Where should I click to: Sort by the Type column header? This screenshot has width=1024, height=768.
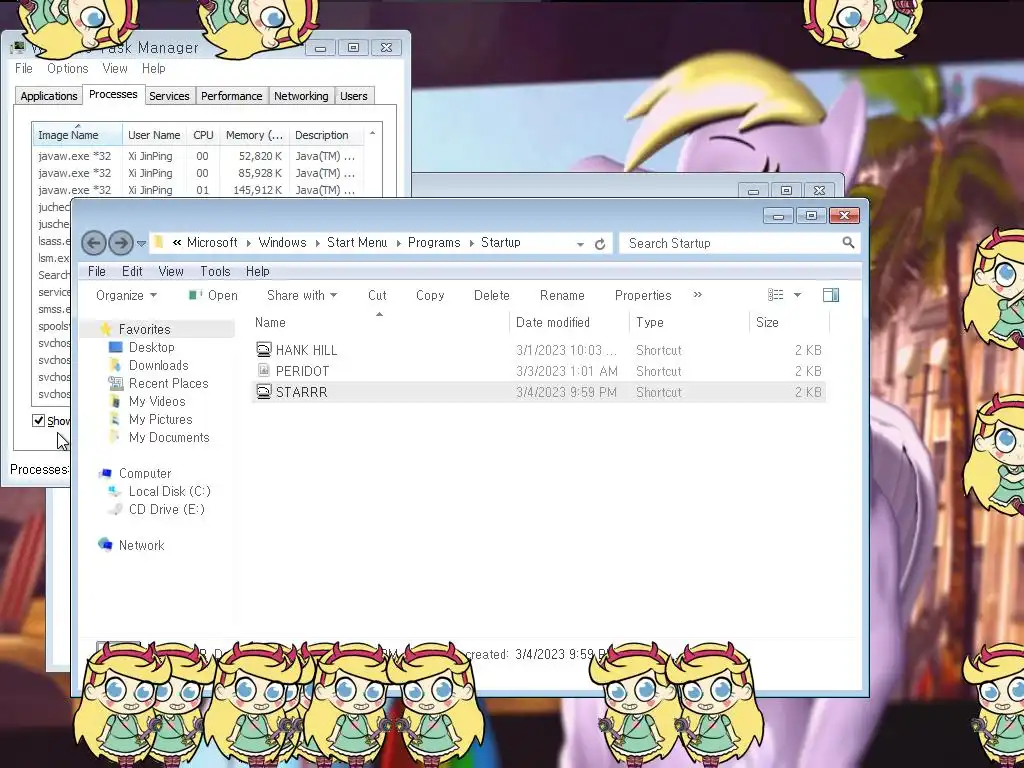click(689, 323)
